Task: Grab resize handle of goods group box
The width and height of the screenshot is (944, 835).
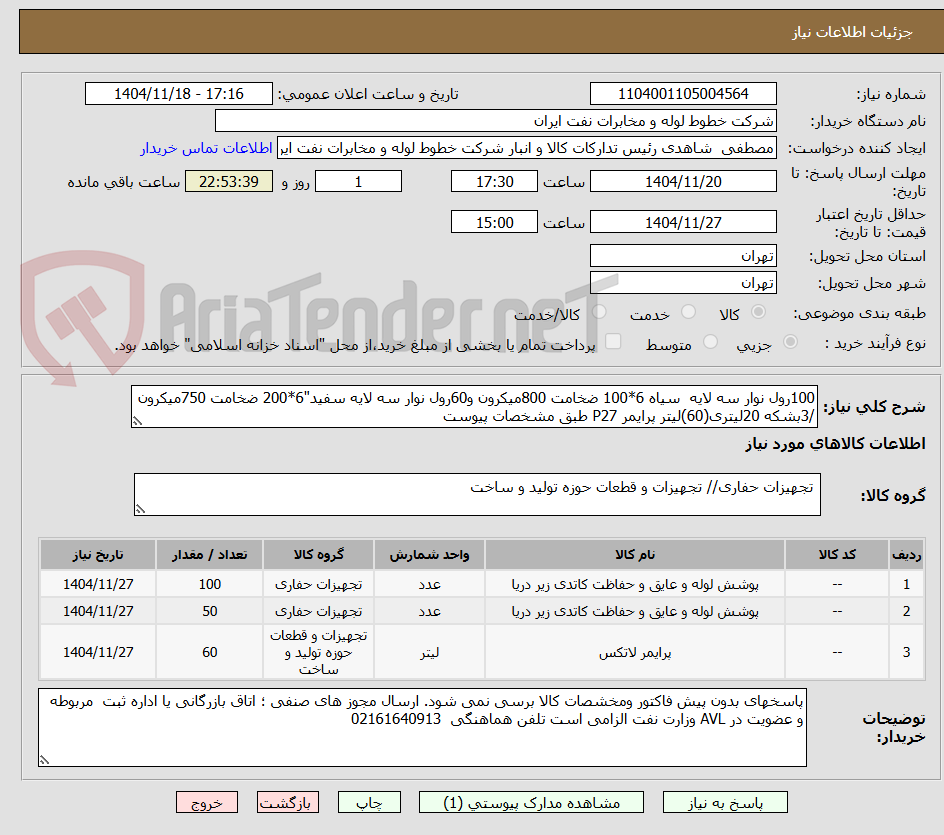Action: click(140, 509)
